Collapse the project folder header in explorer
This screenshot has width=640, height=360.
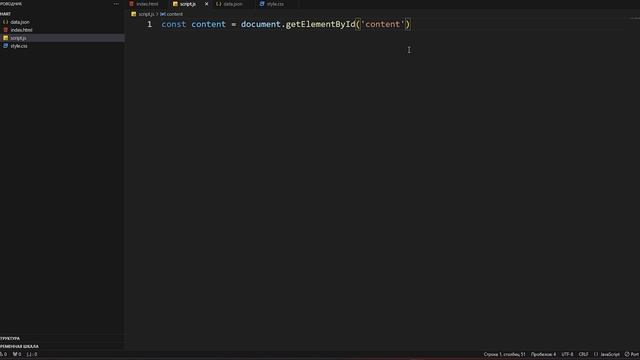pyautogui.click(x=62, y=14)
